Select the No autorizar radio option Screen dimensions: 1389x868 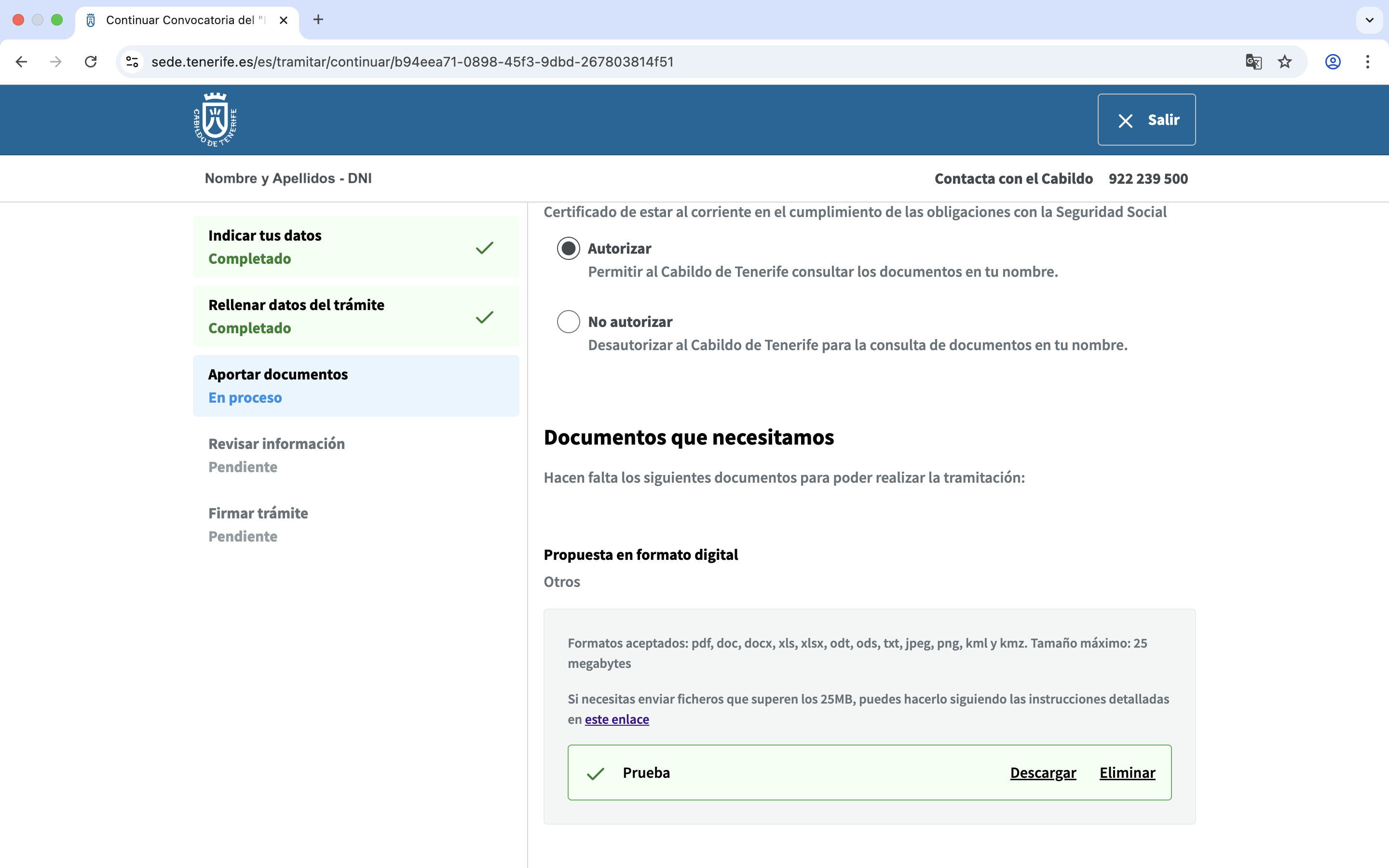[x=568, y=322]
